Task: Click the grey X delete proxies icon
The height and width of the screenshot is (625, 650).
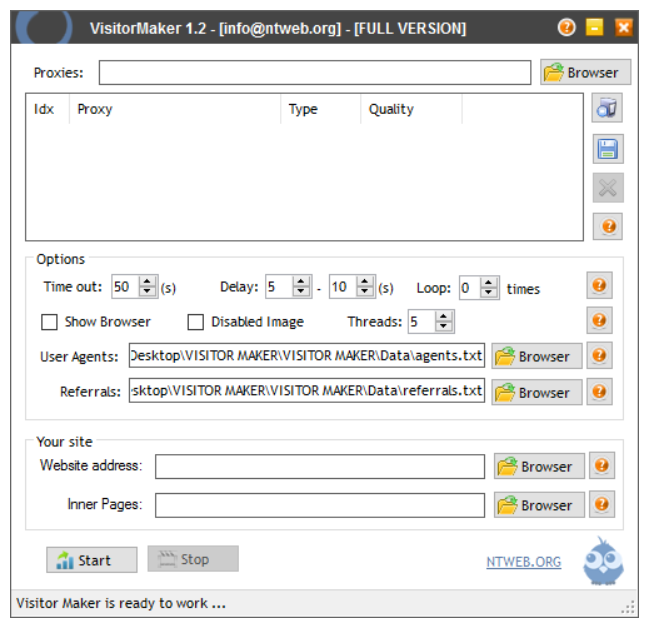Action: [608, 188]
